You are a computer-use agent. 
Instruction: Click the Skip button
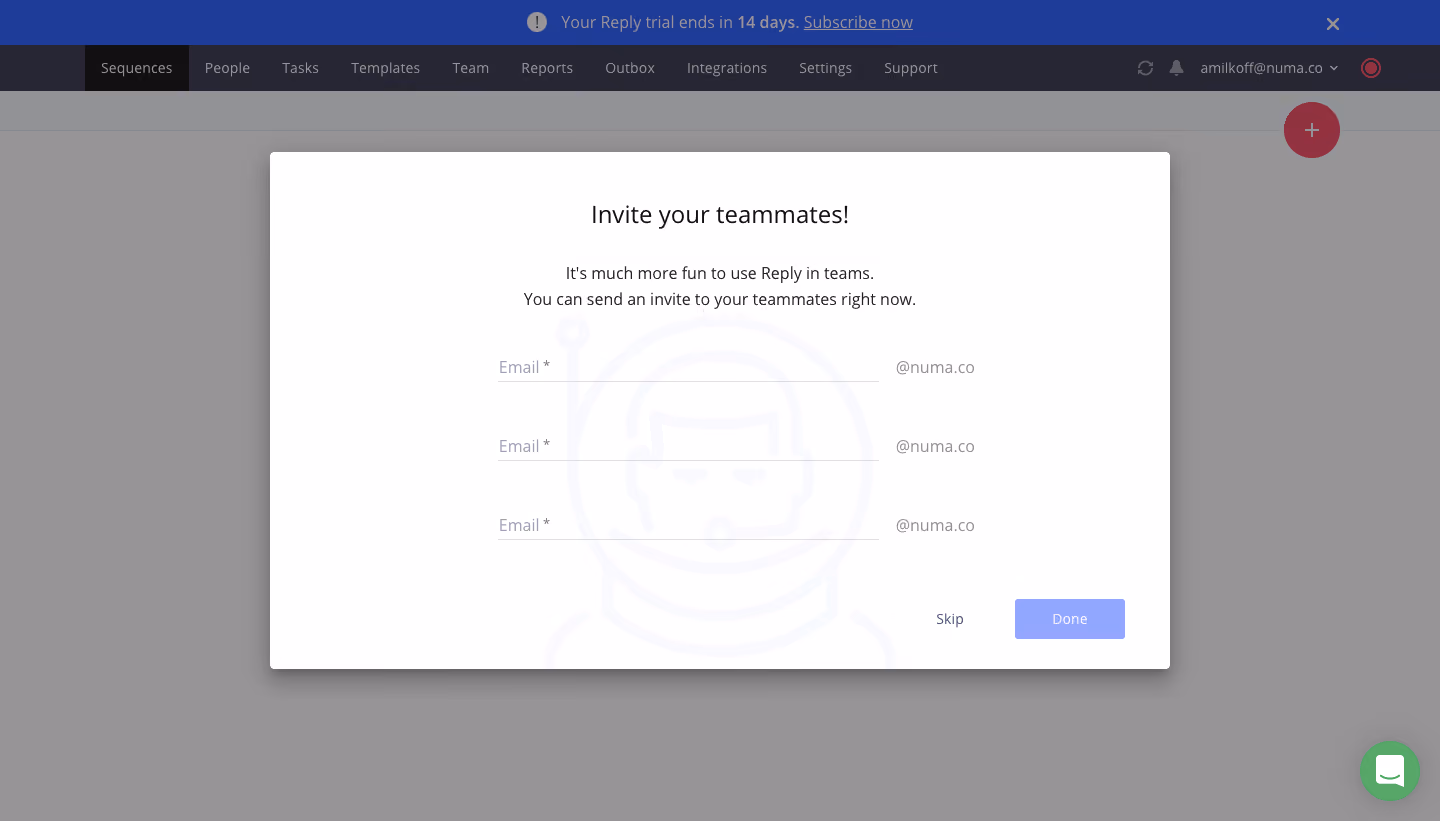click(950, 619)
